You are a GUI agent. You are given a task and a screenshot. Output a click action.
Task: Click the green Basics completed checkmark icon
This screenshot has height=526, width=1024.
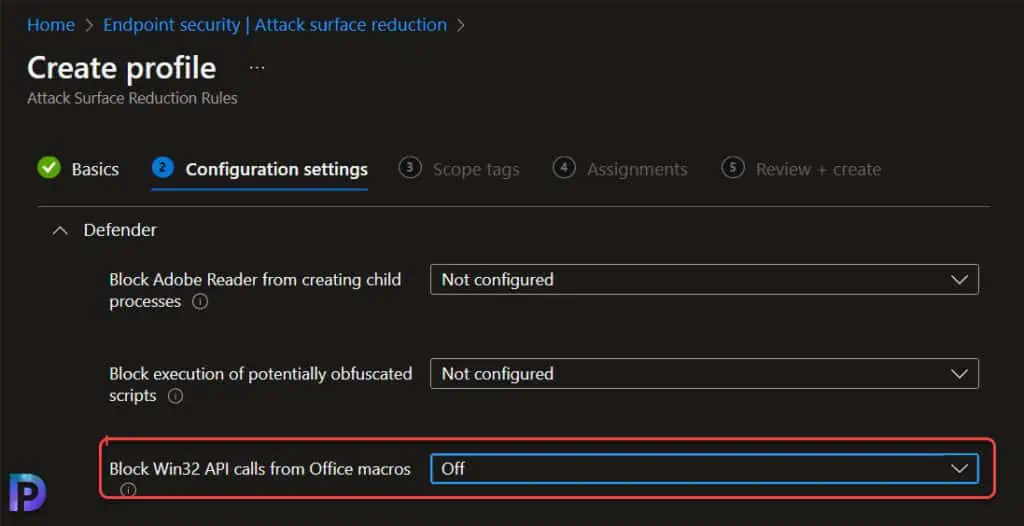point(49,168)
